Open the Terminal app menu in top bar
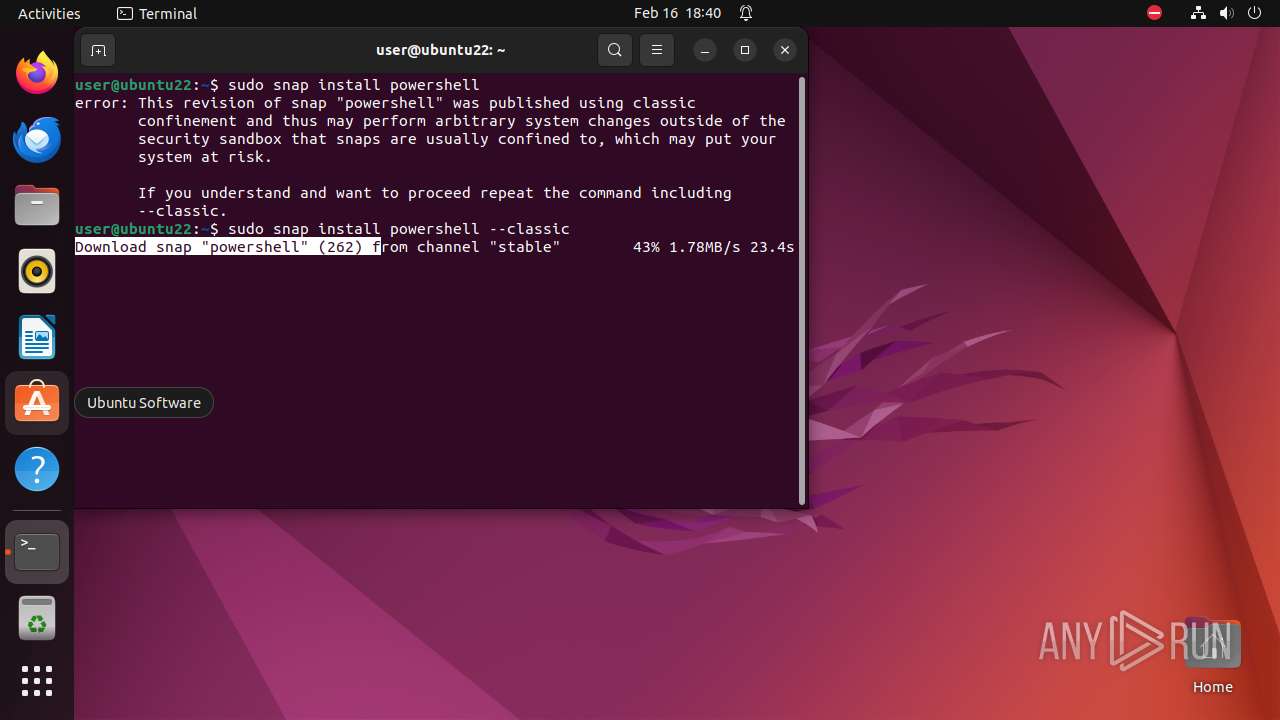This screenshot has height=720, width=1280. coord(157,13)
